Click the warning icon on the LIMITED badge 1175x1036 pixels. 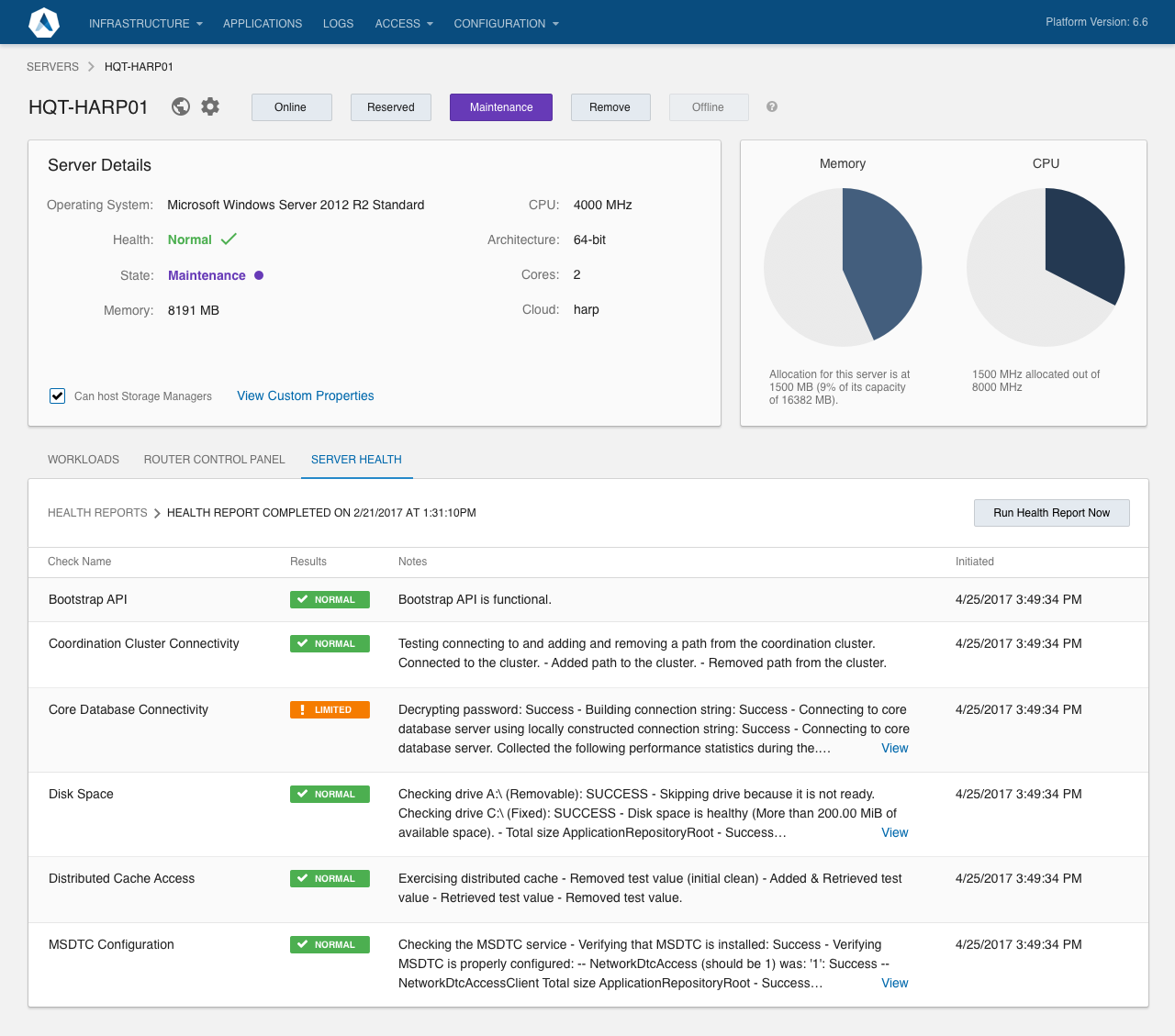pyautogui.click(x=302, y=709)
